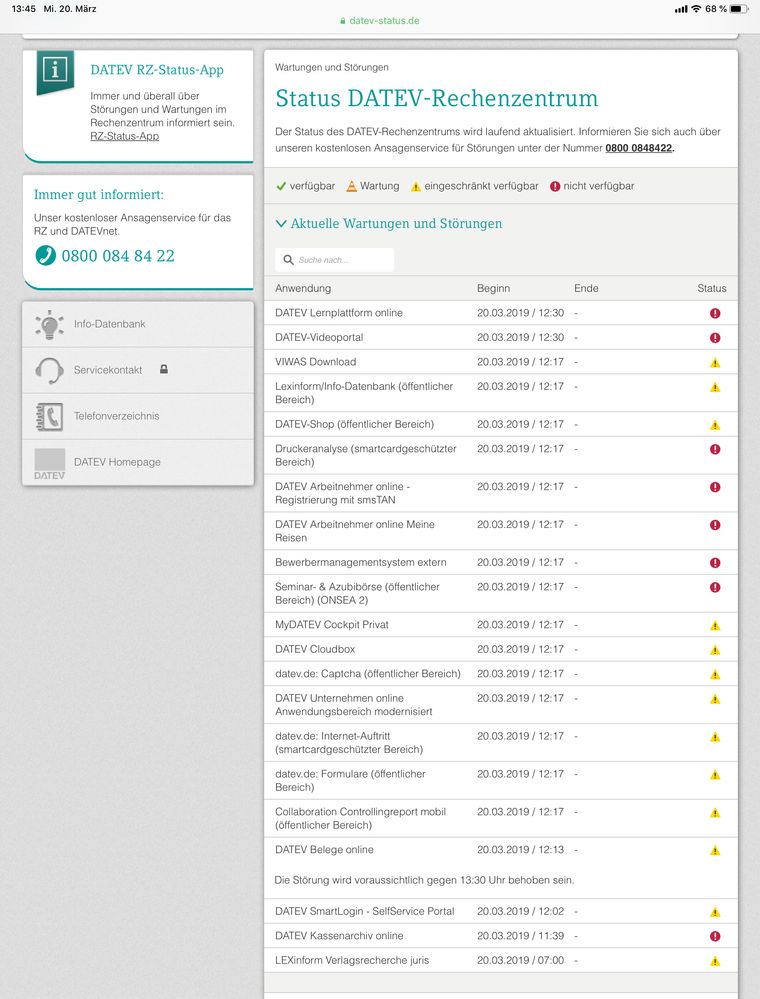Click the lock icon next to Servicekontakt
Screen dimensions: 760x999
[164, 370]
